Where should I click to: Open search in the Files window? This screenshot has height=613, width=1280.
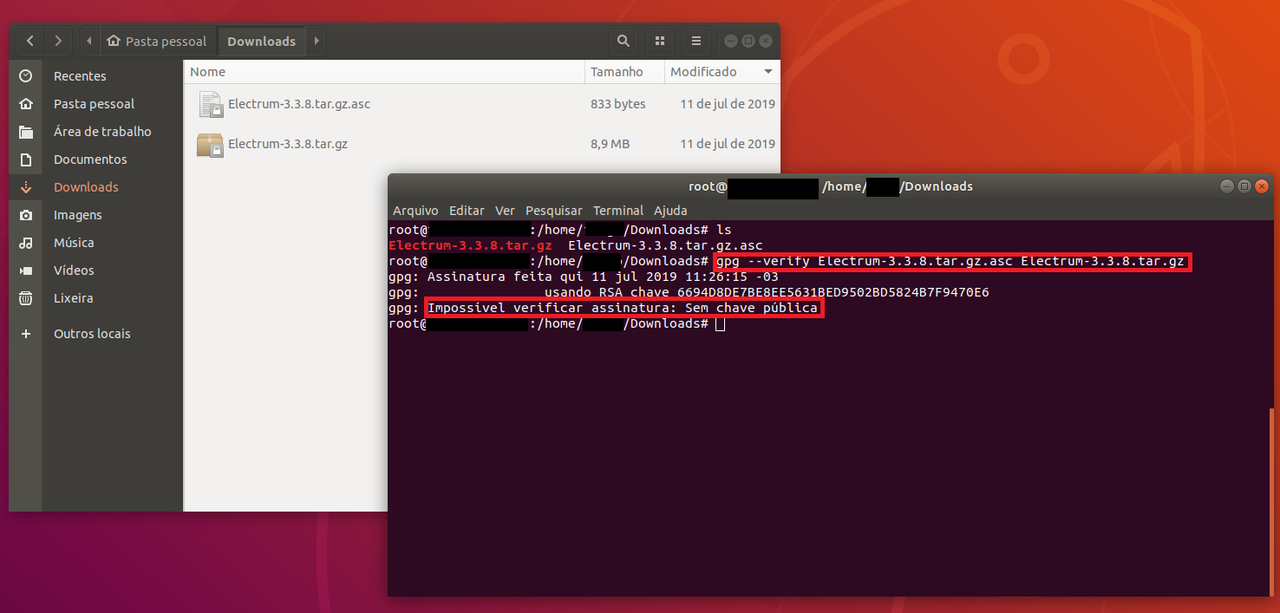[623, 41]
